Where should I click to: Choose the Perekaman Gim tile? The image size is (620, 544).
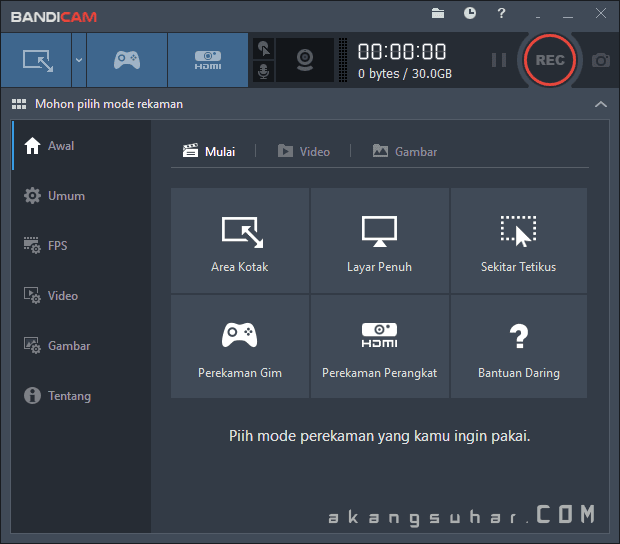pyautogui.click(x=240, y=346)
